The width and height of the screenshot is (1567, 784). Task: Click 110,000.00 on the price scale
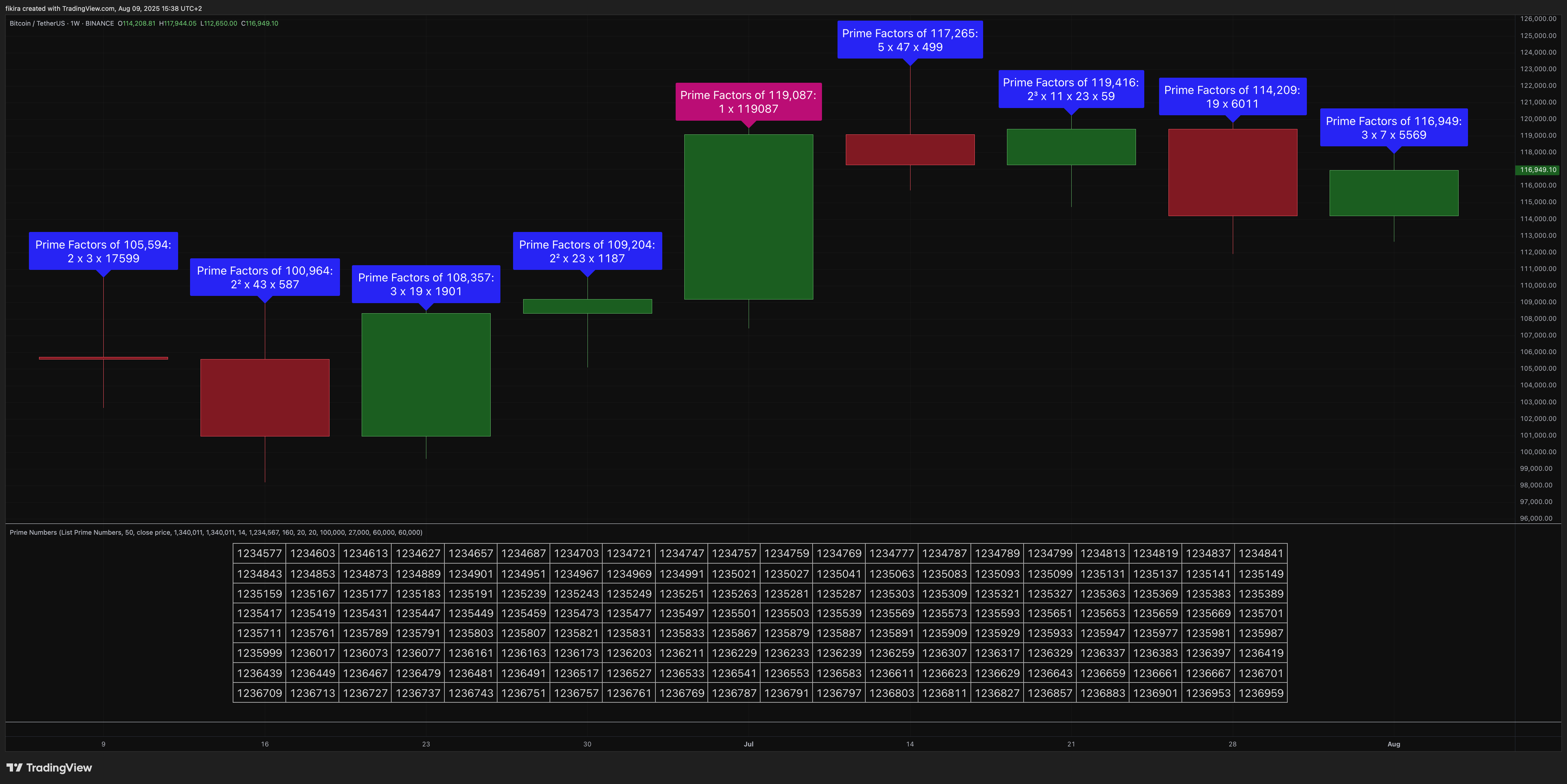(x=1538, y=285)
